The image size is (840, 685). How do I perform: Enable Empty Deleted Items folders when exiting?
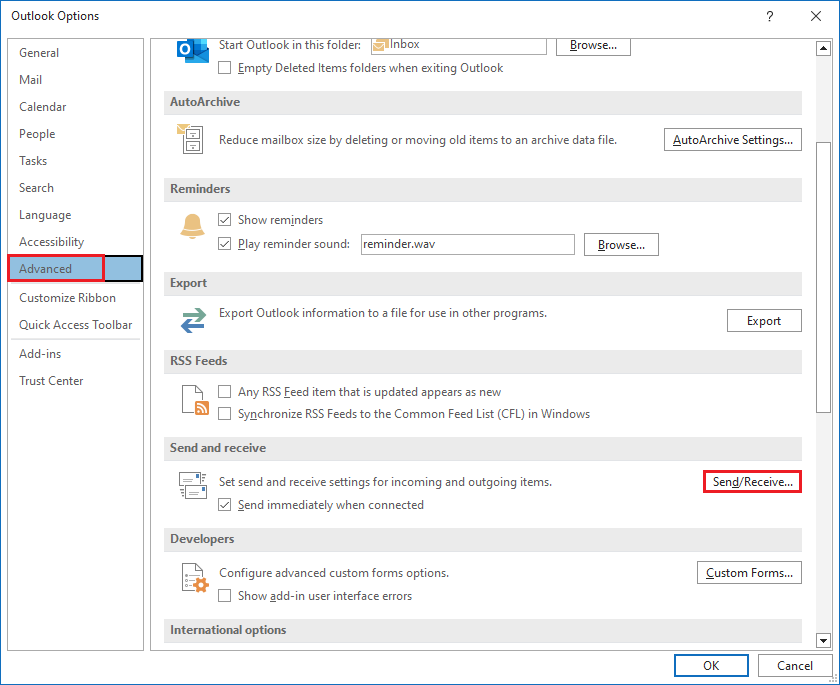(x=224, y=68)
